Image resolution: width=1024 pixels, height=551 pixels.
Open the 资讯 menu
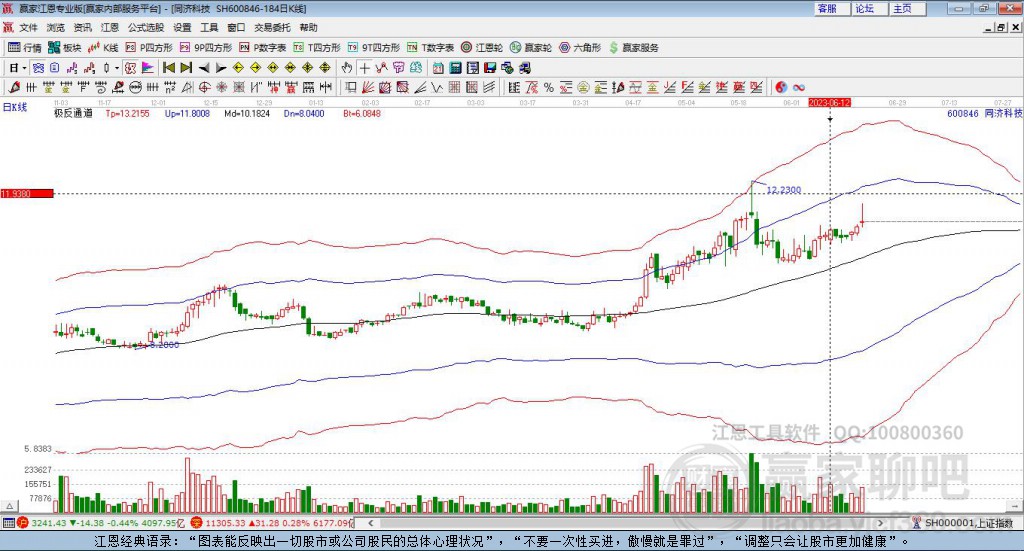82,27
